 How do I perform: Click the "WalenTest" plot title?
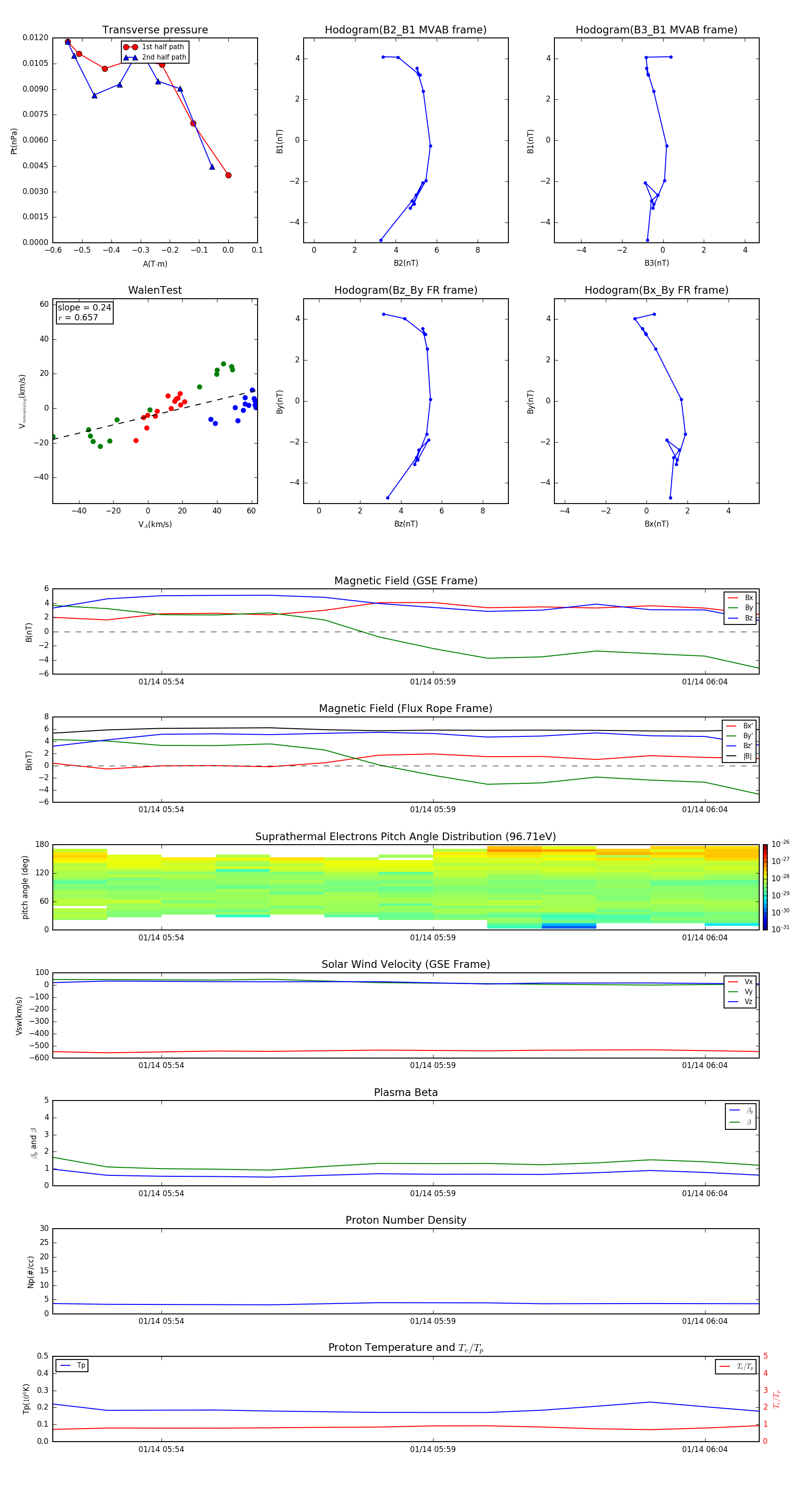[x=155, y=290]
